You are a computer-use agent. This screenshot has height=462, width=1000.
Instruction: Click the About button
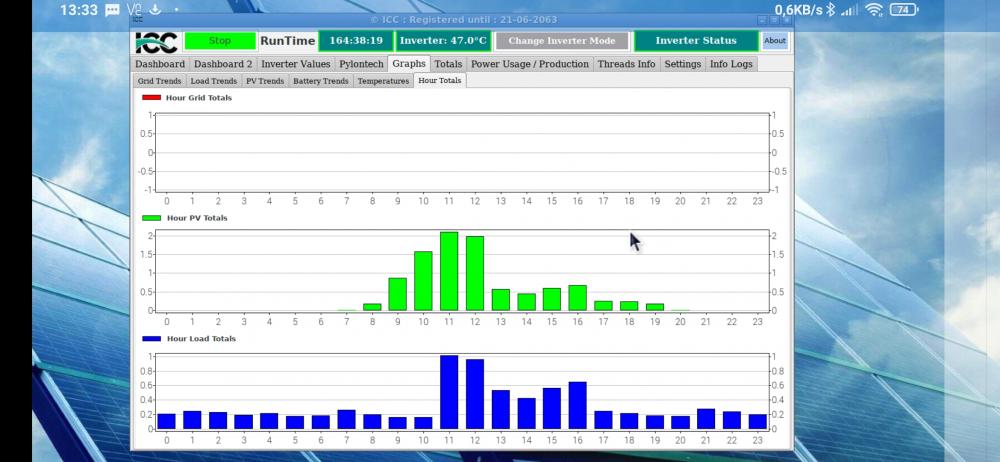[x=775, y=41]
